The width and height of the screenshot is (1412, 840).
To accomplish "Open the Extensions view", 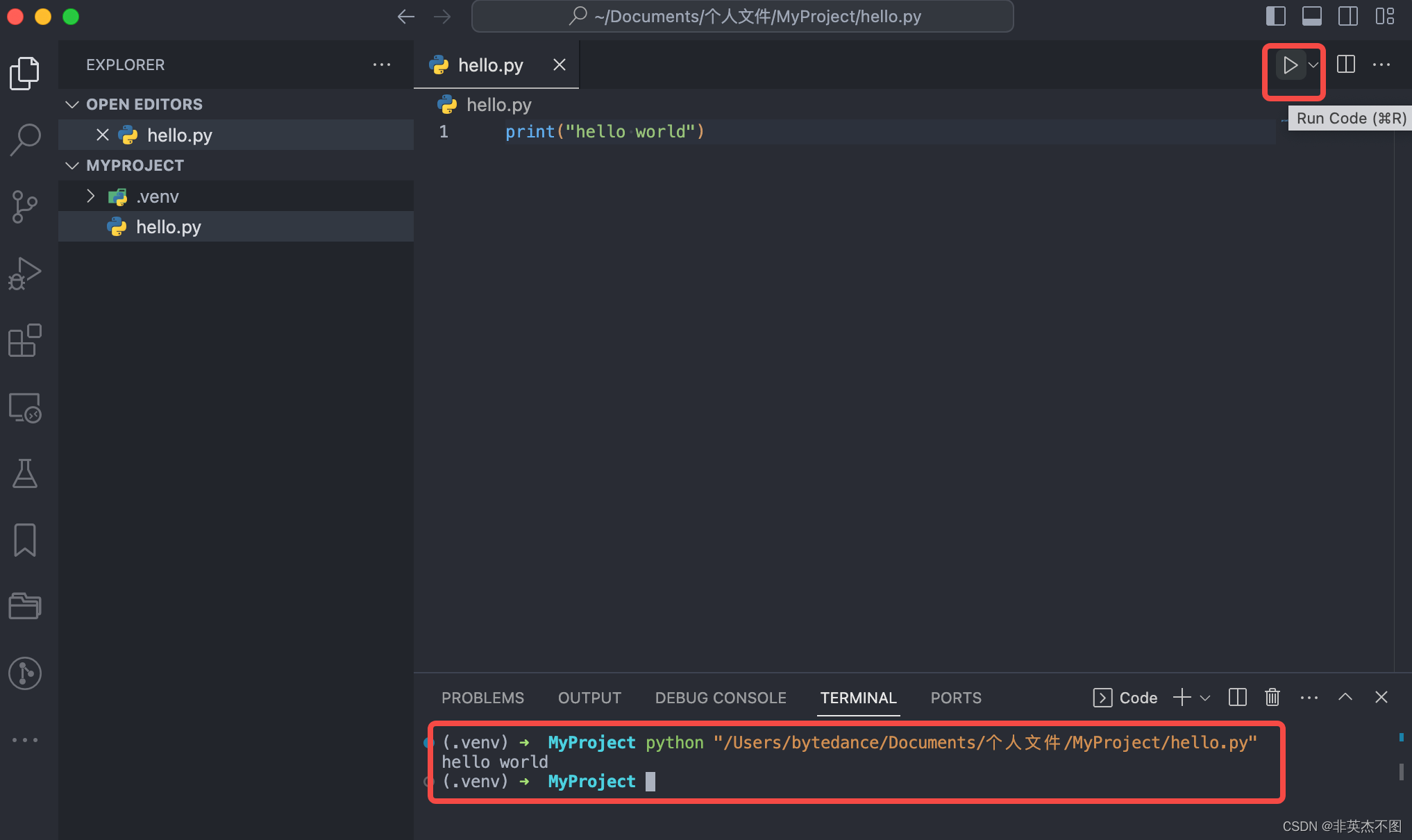I will (x=25, y=340).
